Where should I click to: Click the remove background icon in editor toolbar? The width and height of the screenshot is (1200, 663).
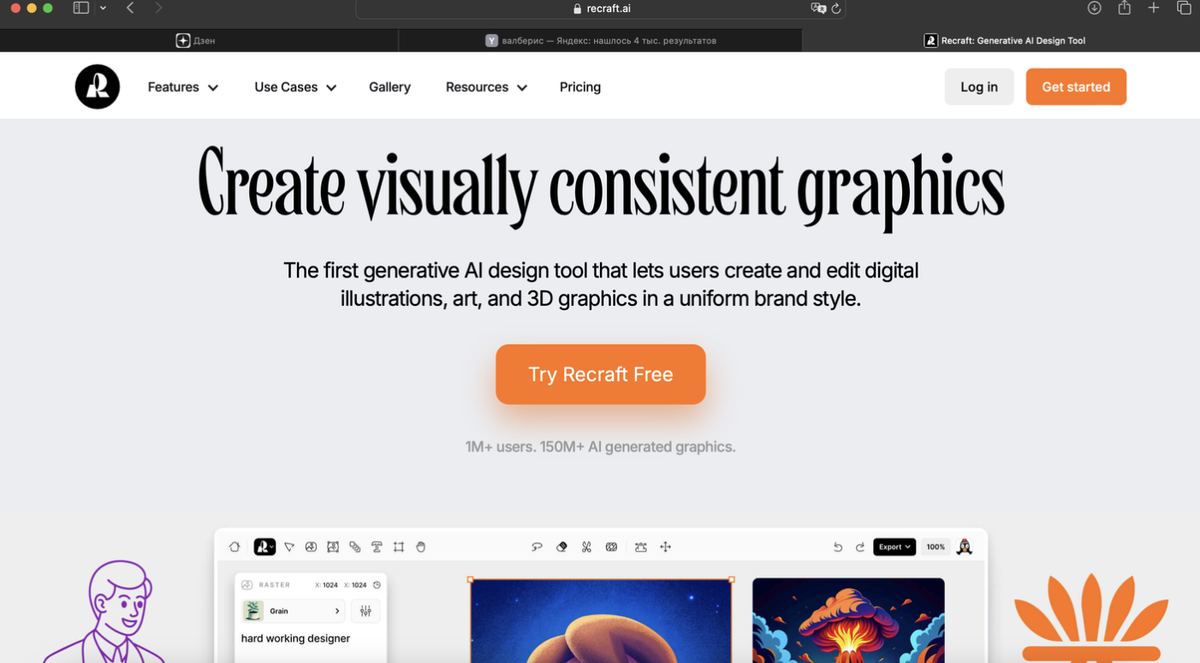(611, 547)
